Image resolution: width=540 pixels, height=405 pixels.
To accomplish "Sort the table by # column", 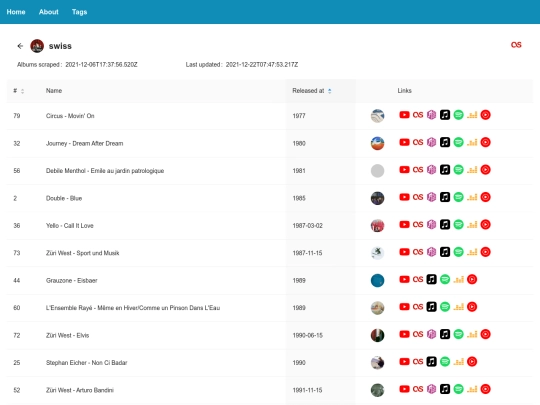I will click(19, 91).
